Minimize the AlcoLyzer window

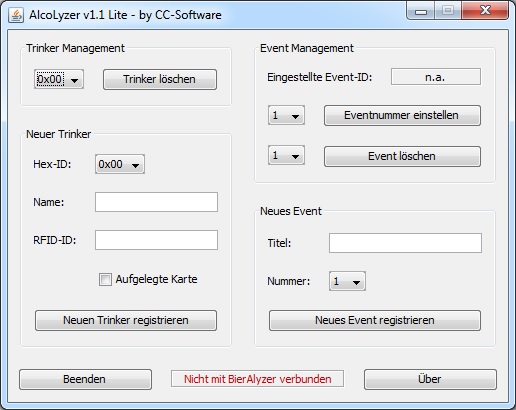coord(421,12)
